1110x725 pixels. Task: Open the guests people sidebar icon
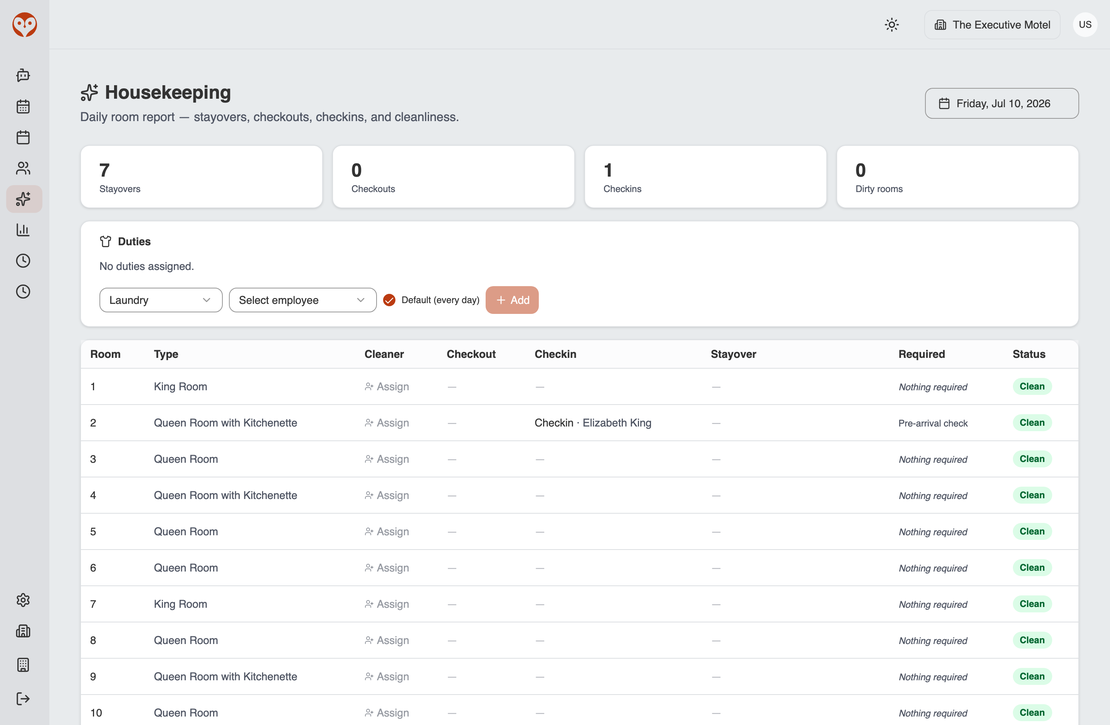(x=23, y=168)
